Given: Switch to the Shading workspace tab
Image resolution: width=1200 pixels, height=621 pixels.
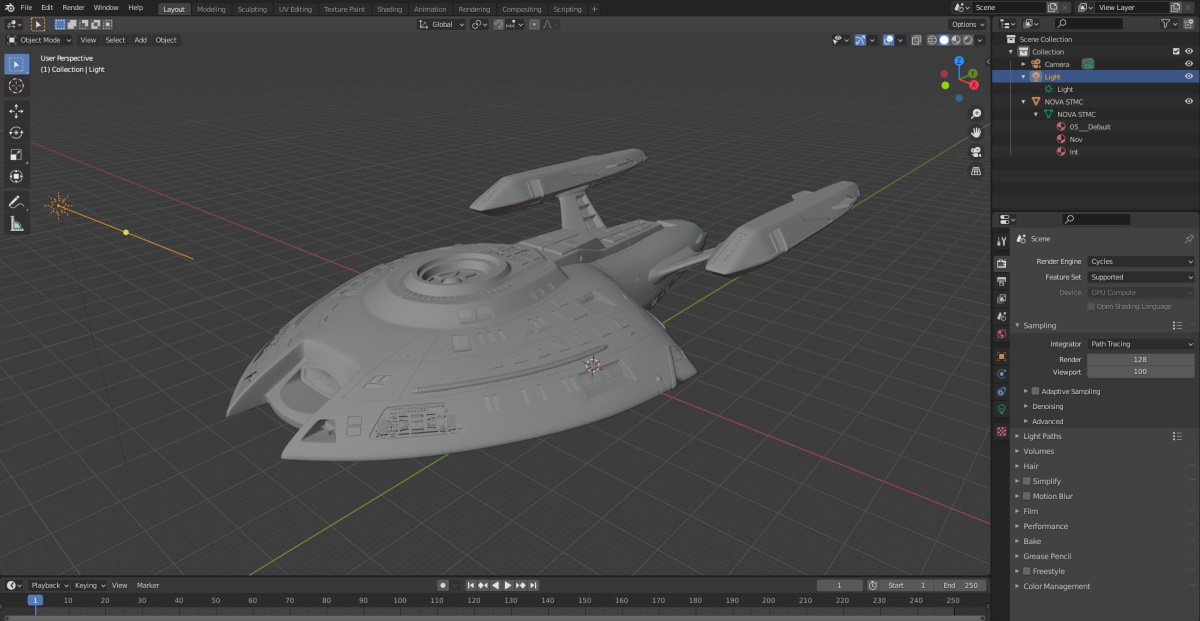Looking at the screenshot, I should coord(389,9).
